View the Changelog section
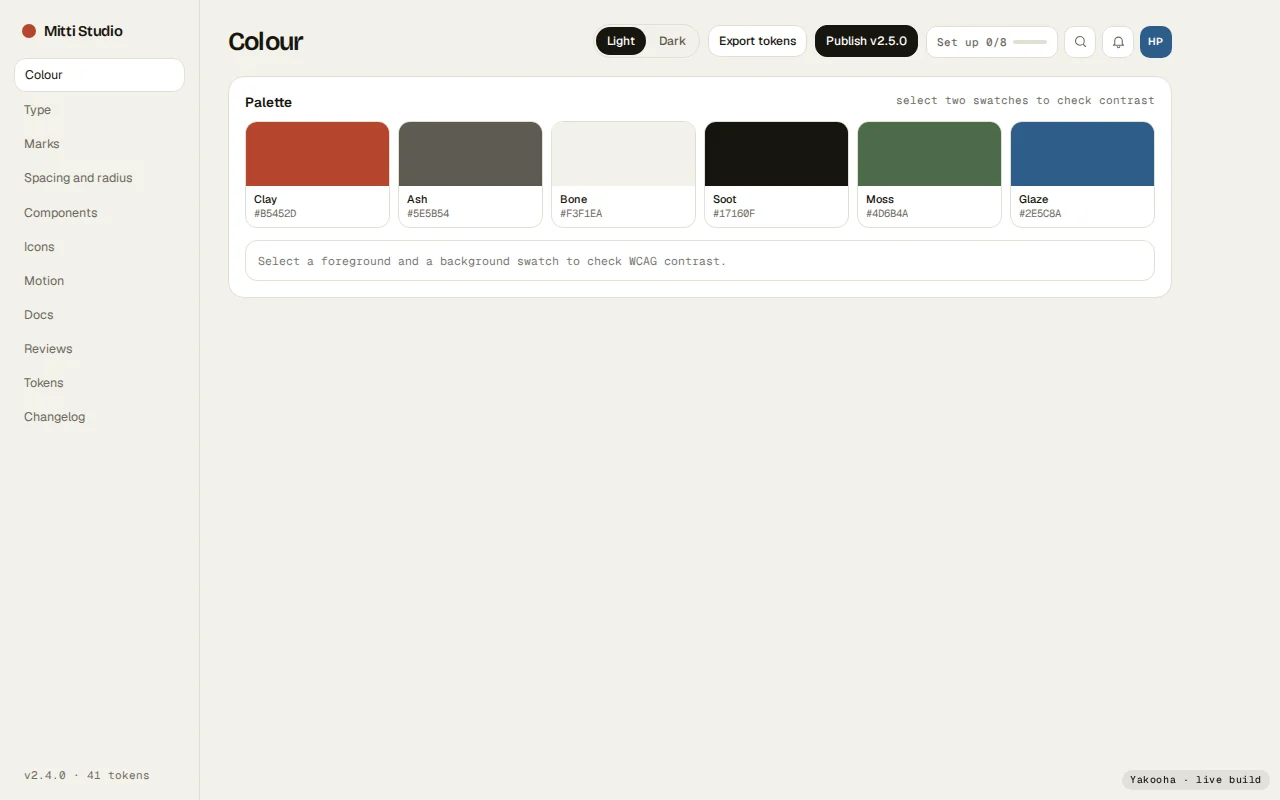The image size is (1280, 800). pos(99,417)
